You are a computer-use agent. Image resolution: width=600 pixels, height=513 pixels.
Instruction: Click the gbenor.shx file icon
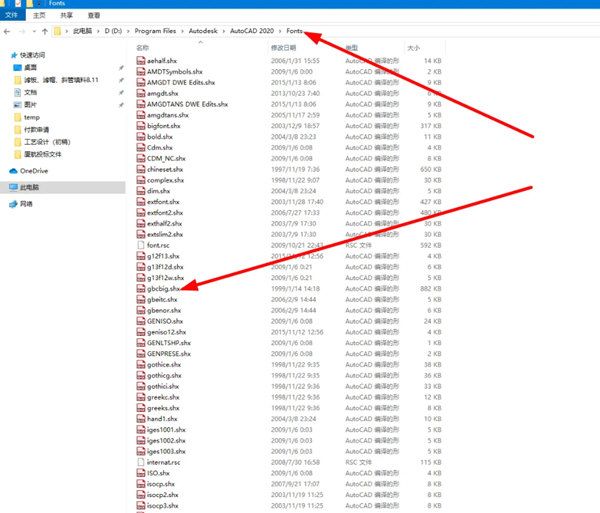[141, 310]
